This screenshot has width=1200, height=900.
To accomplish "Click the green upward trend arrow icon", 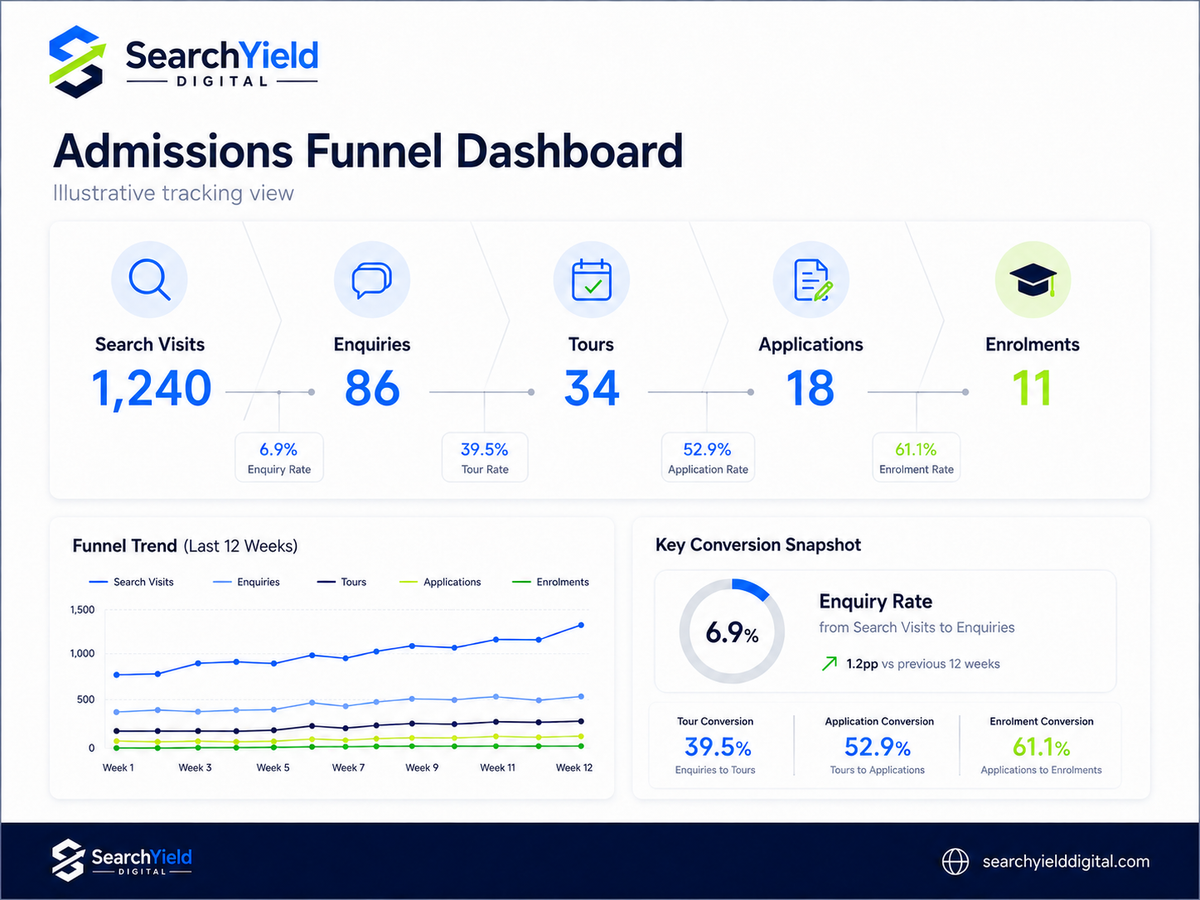I will [x=829, y=664].
